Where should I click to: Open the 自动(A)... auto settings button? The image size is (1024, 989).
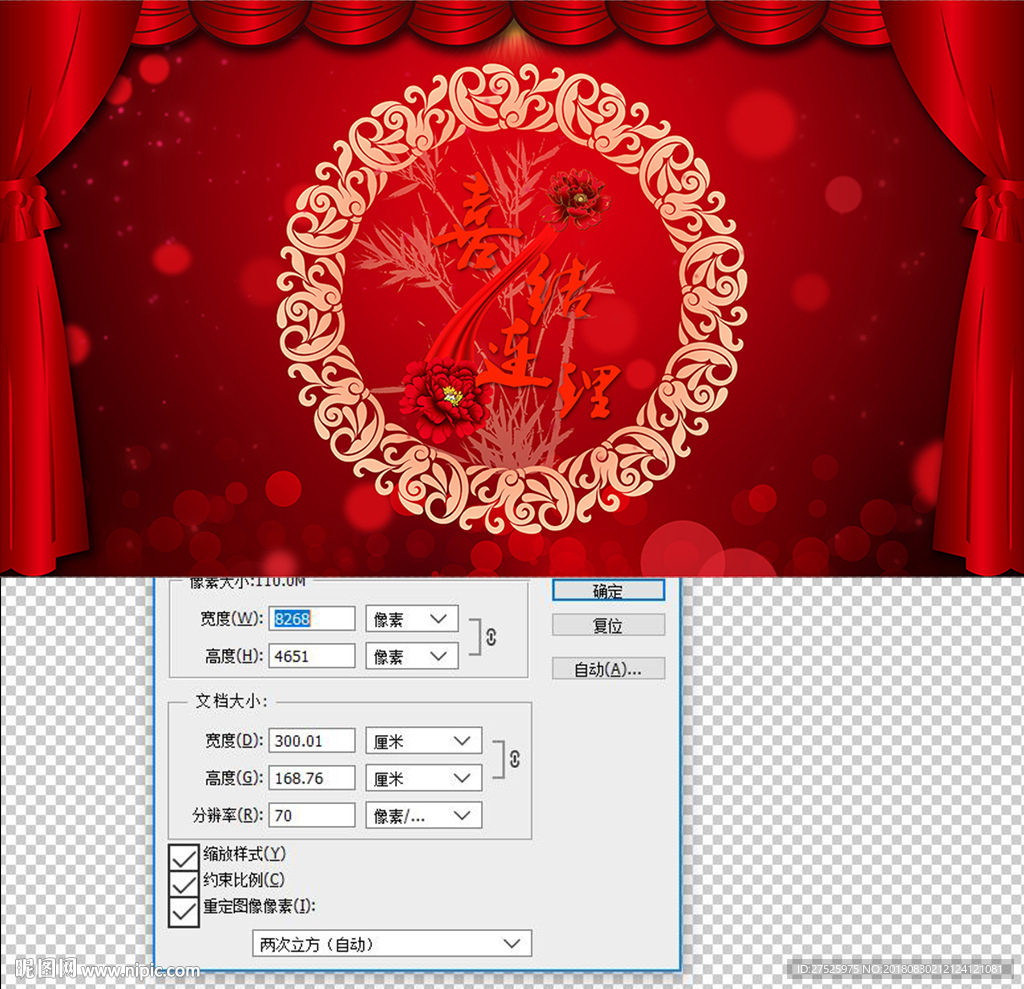coord(608,668)
